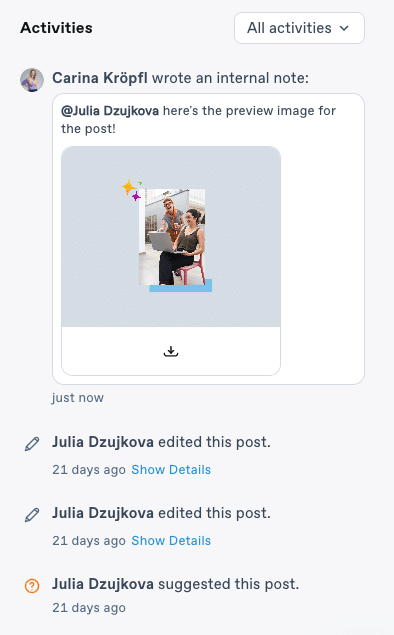Click the @Julia Dzujkova mention
The height and width of the screenshot is (635, 394).
(110, 111)
